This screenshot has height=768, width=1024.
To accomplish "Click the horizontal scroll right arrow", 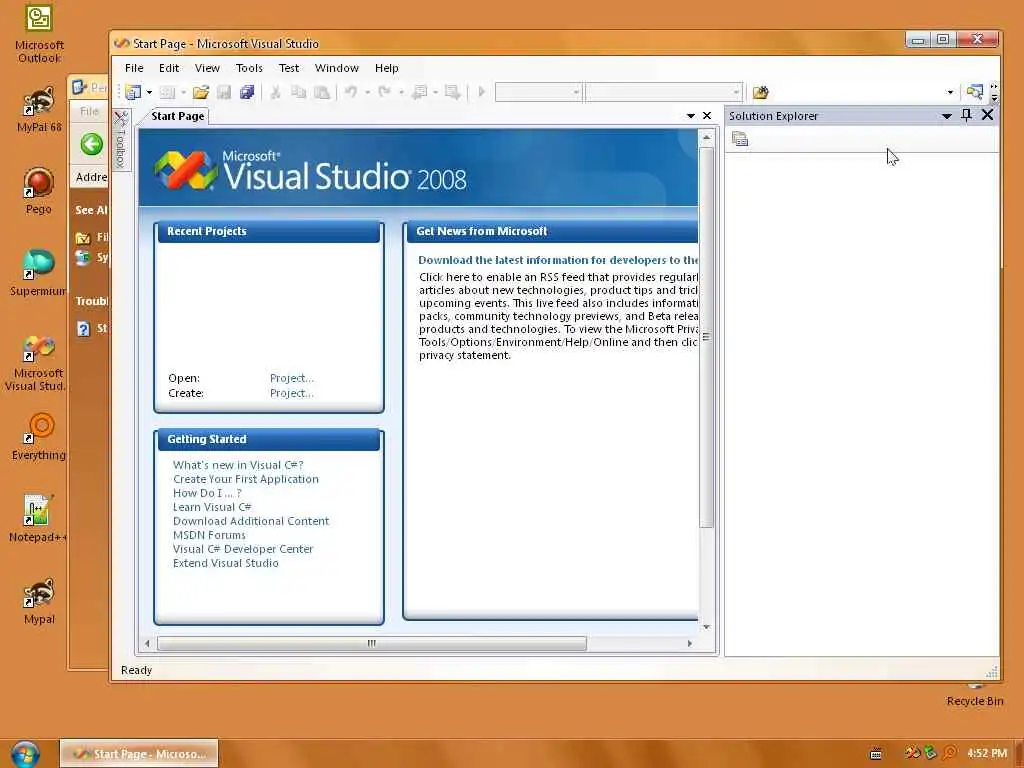I will (x=690, y=643).
